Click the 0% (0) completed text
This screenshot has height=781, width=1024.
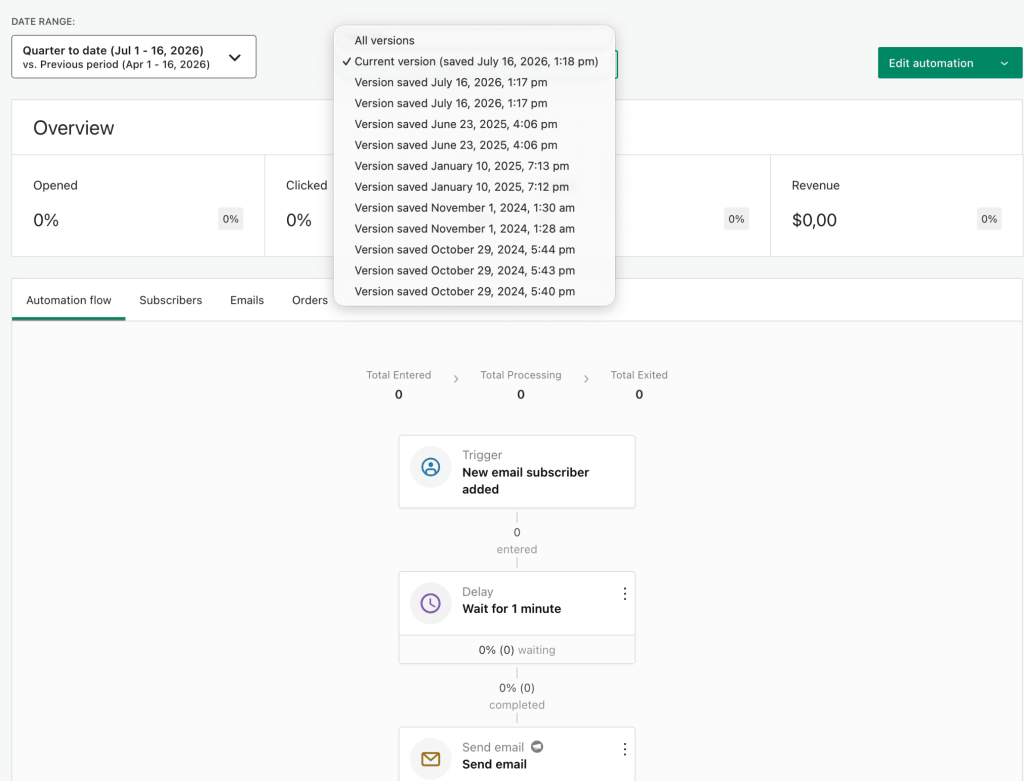(517, 696)
